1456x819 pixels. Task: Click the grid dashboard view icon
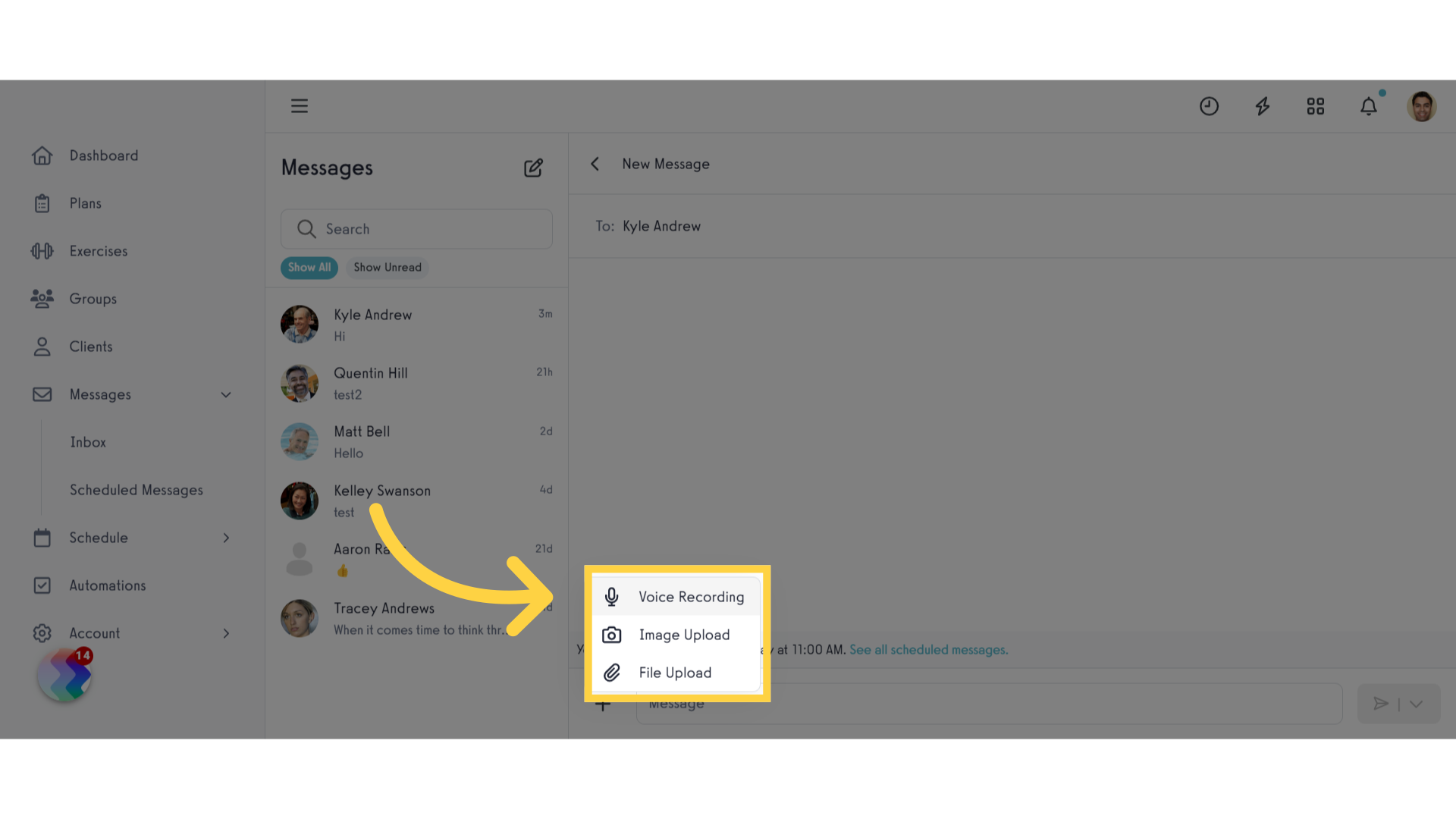[1316, 106]
